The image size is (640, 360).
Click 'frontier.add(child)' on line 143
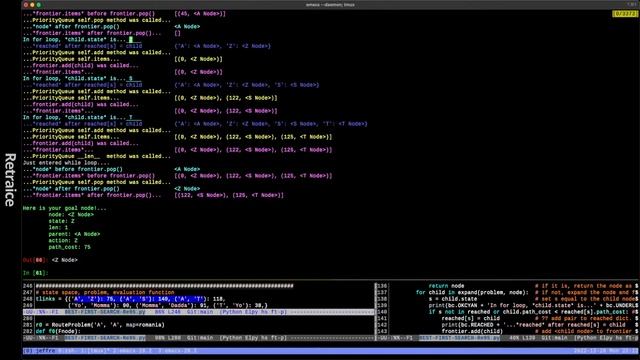click(472, 331)
